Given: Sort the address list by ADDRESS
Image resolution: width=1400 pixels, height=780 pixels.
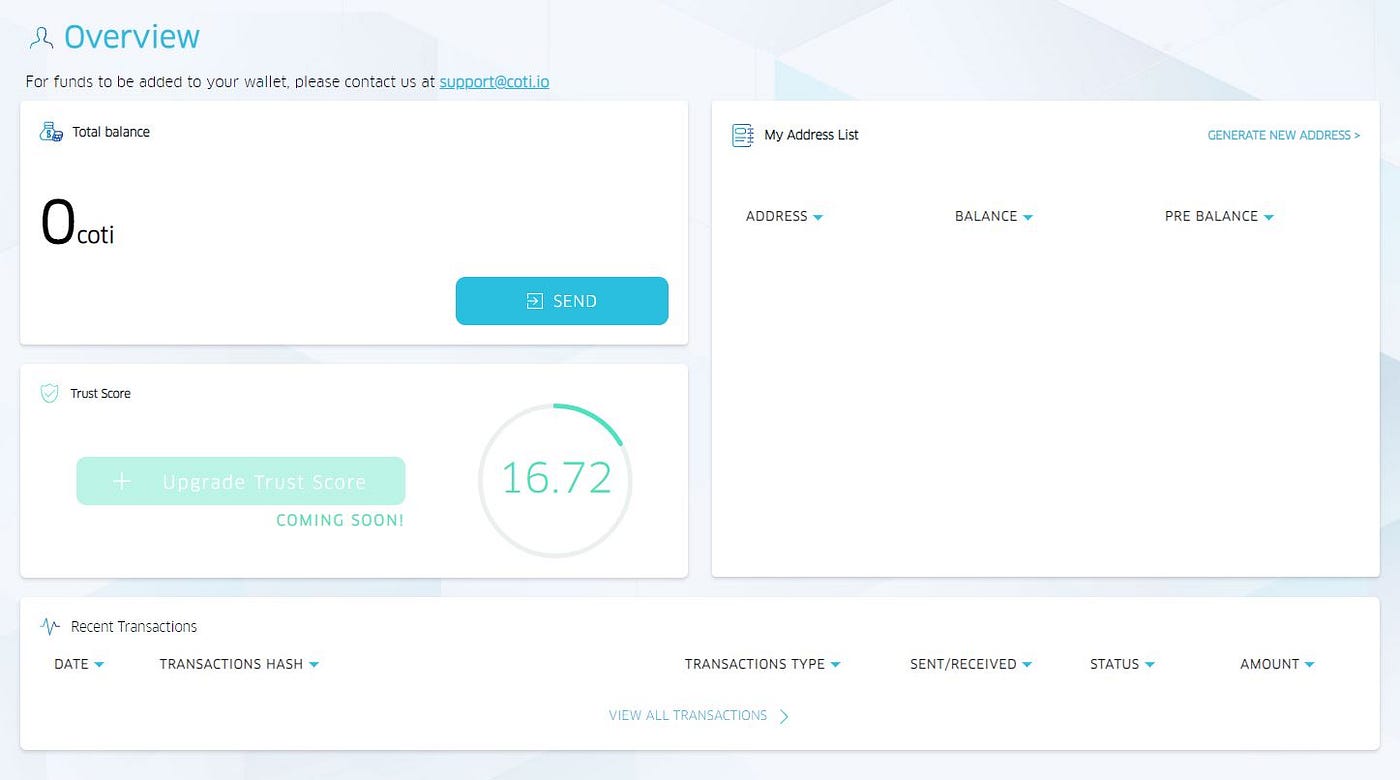Looking at the screenshot, I should (x=785, y=216).
